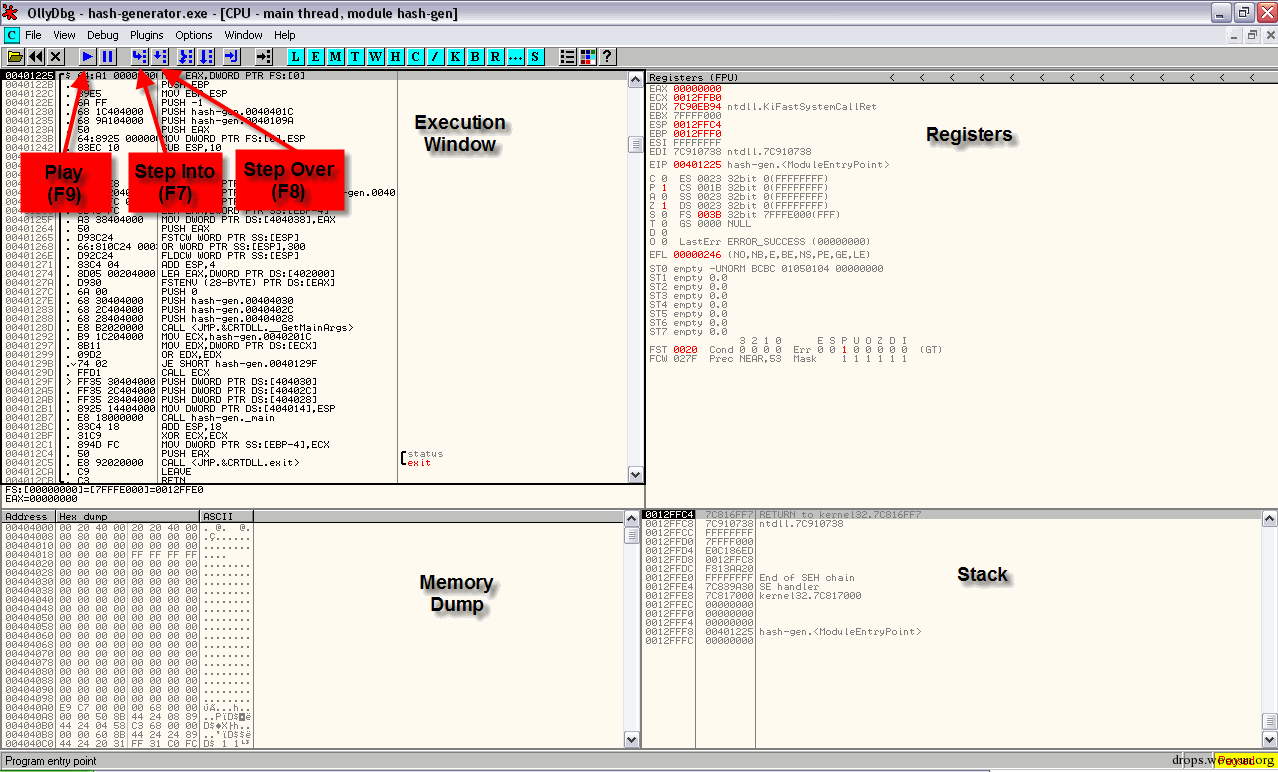Open the Debug menu
Image resolution: width=1278 pixels, height=772 pixels.
[x=103, y=35]
